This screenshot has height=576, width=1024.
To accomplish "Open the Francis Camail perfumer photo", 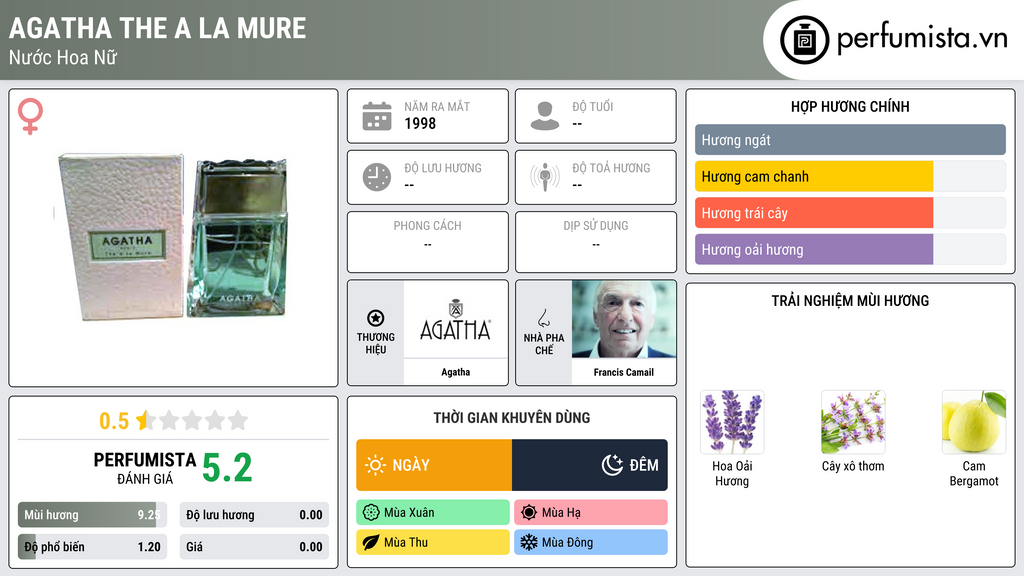I will click(x=624, y=319).
